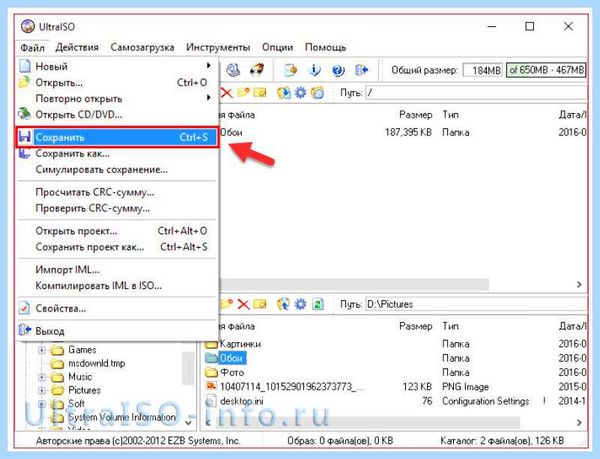Click down arrow of folder tree scrollbar
The image size is (600, 459).
(x=188, y=423)
